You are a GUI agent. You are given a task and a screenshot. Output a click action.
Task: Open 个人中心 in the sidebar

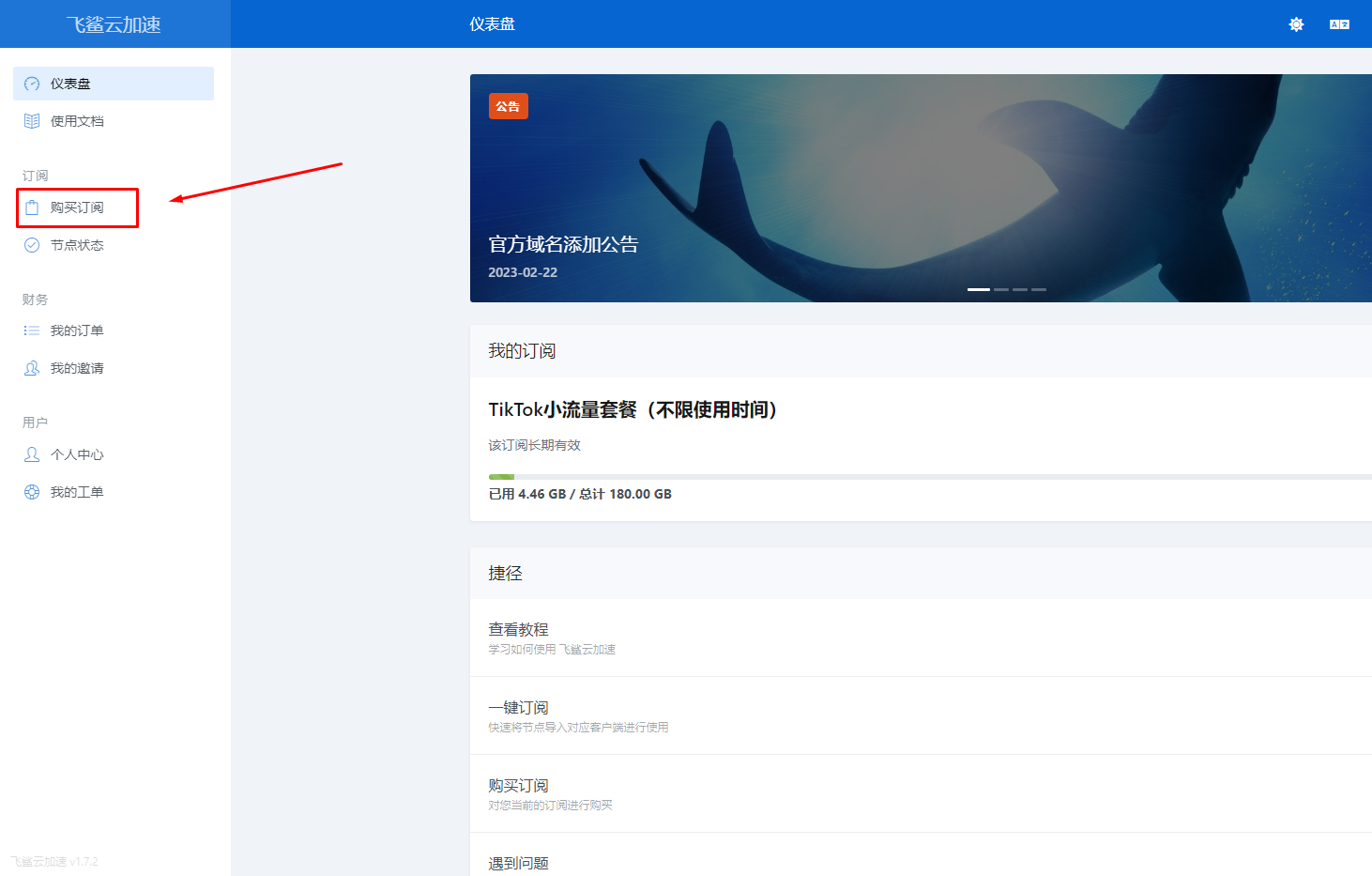point(114,454)
